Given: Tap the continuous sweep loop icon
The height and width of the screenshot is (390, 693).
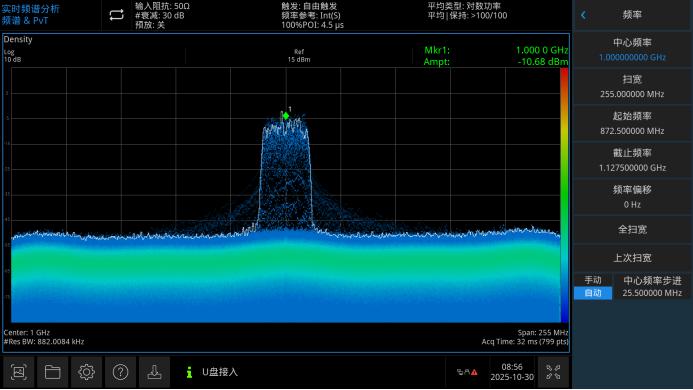Looking at the screenshot, I should (117, 15).
